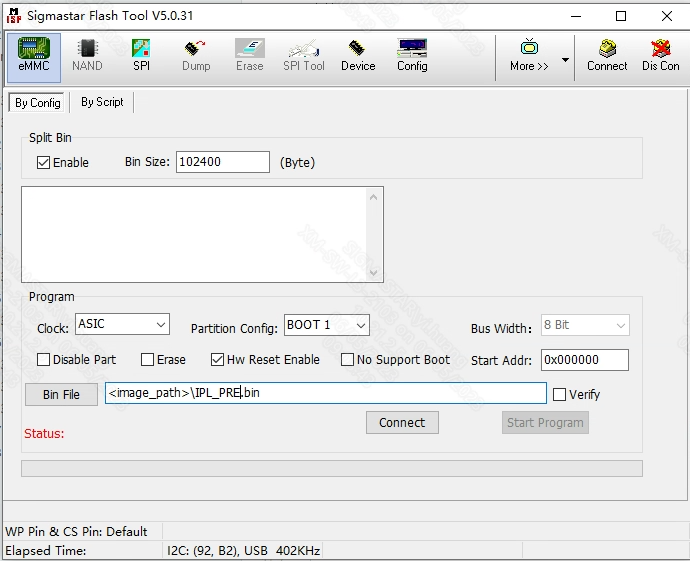Open the Partition Config BOOT 1 dropdown
Screen dimensions: 690x561
tap(327, 325)
